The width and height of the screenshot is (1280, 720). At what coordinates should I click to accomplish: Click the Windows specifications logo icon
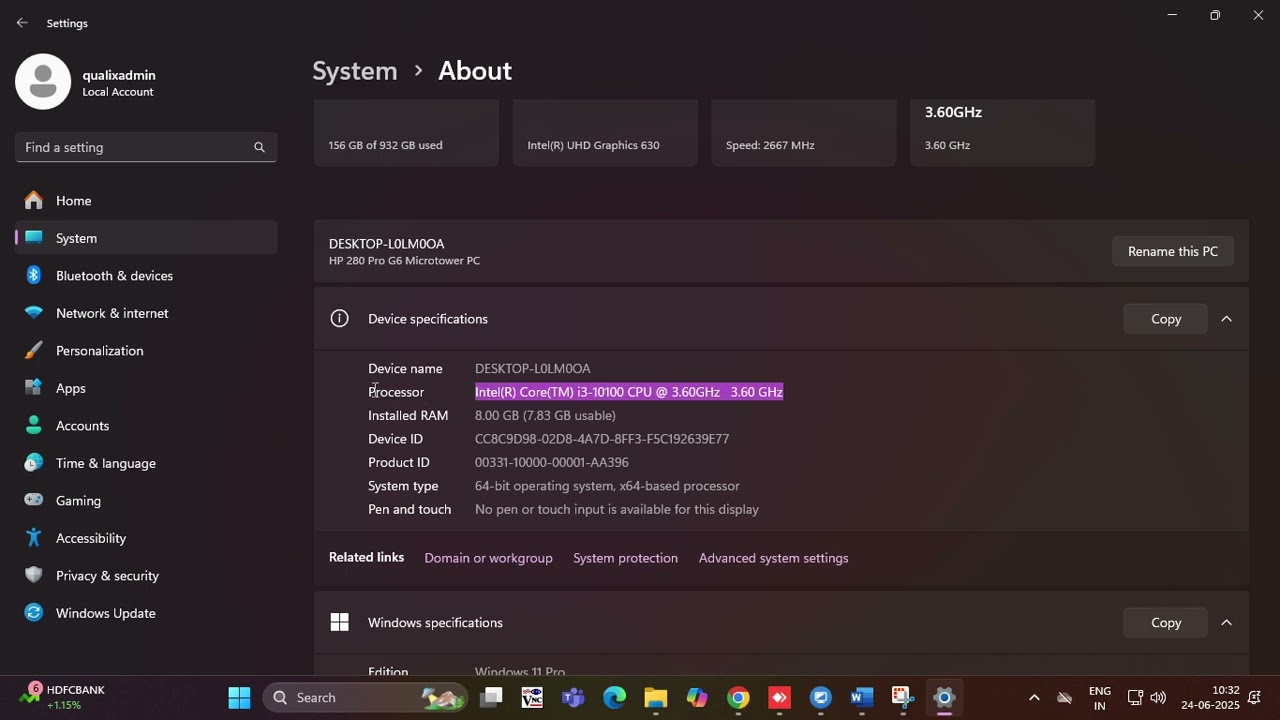[340, 623]
